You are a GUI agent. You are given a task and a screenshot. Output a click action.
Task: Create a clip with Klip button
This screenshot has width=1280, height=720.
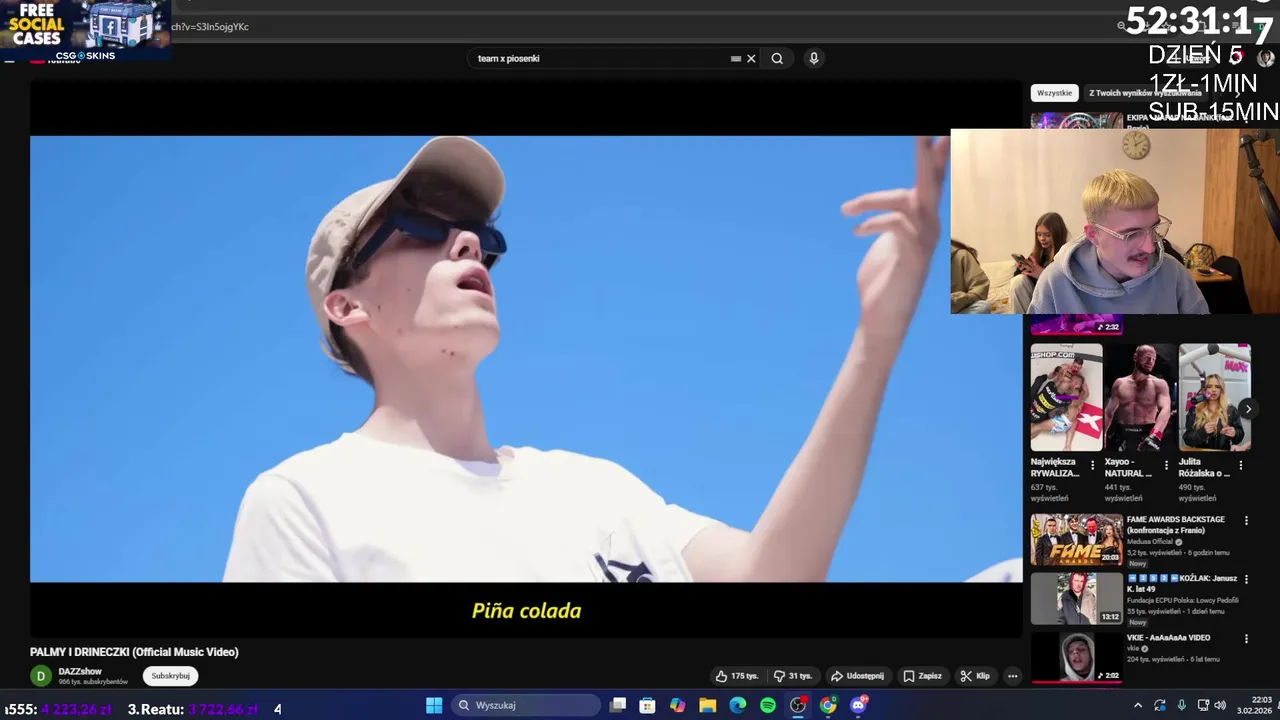tap(975, 676)
